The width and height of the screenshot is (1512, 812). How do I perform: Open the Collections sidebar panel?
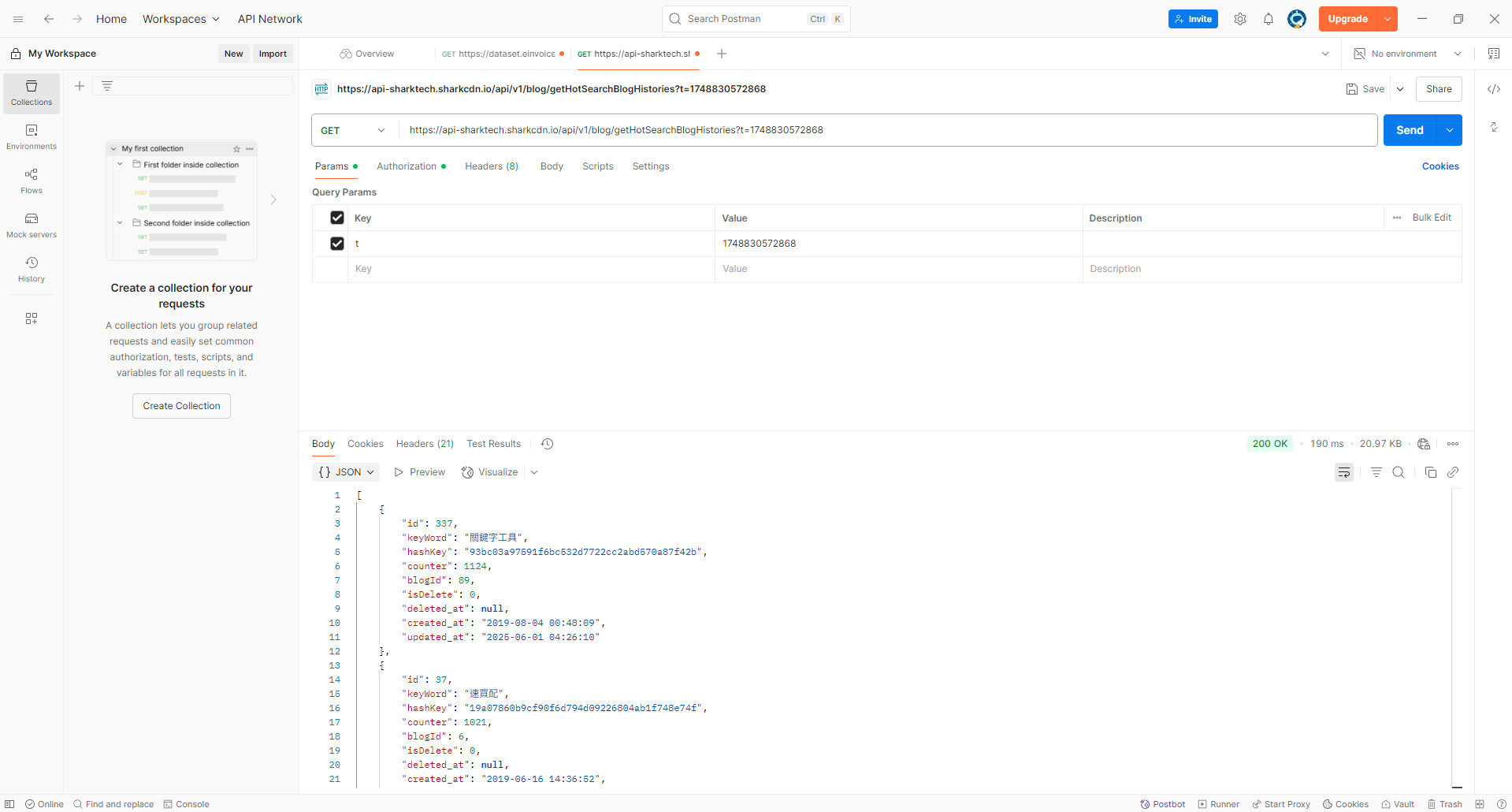pyautogui.click(x=32, y=93)
